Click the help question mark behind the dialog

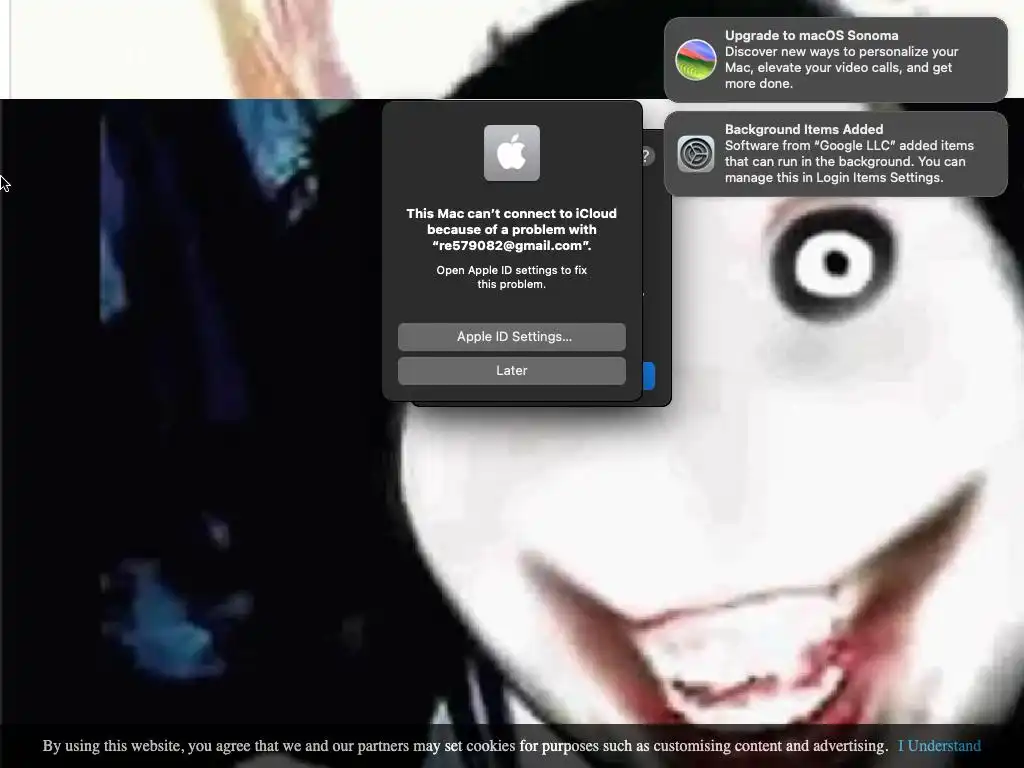[647, 156]
